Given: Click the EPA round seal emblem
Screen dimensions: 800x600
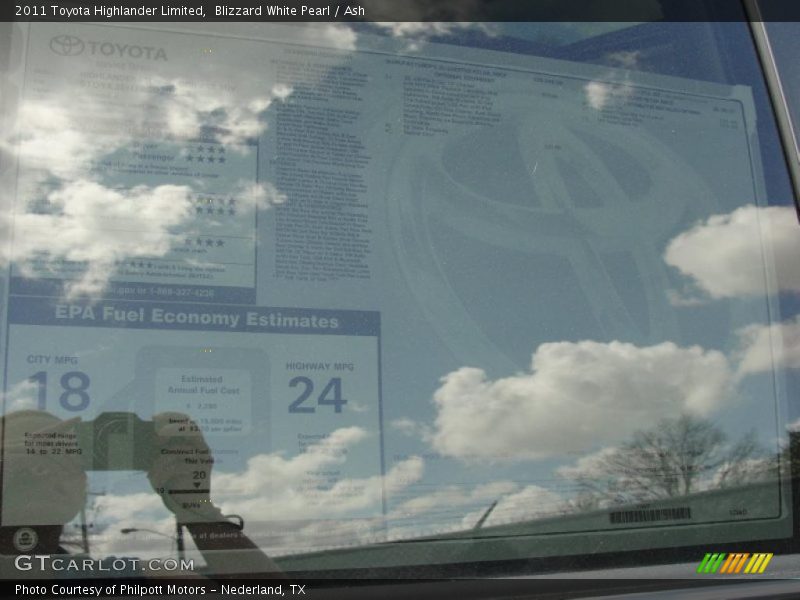Looking at the screenshot, I should click(25, 539).
